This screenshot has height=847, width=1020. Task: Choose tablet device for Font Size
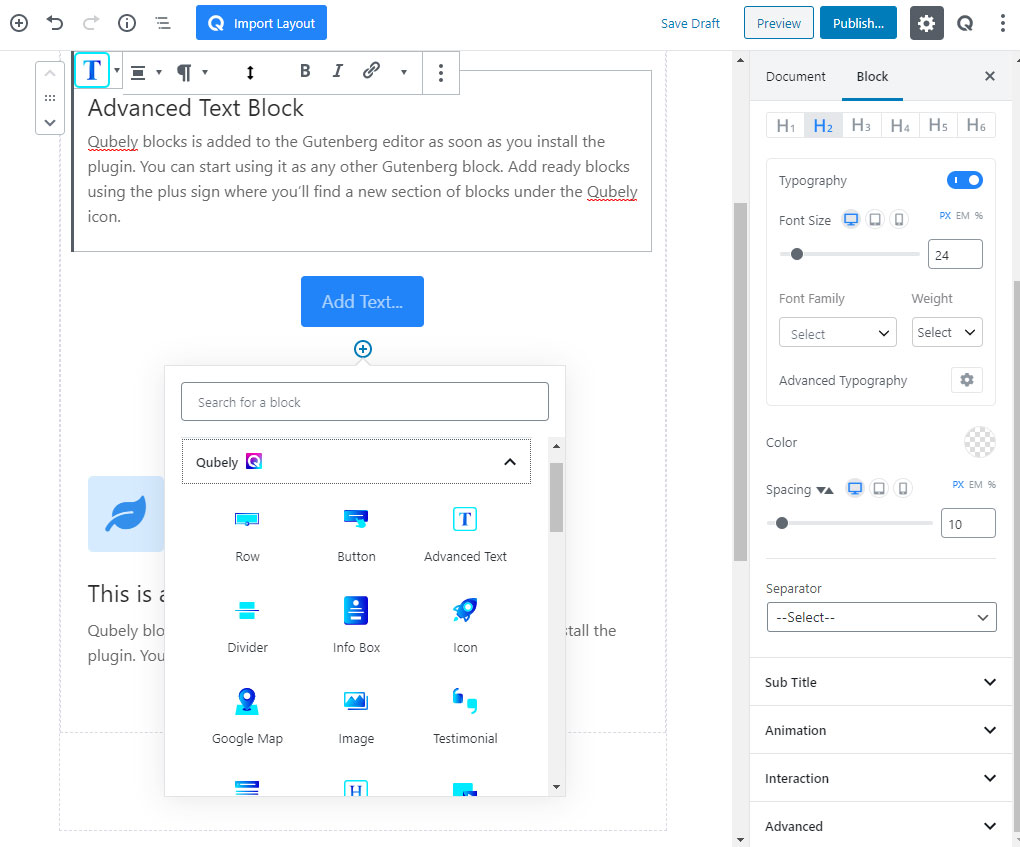(x=875, y=219)
